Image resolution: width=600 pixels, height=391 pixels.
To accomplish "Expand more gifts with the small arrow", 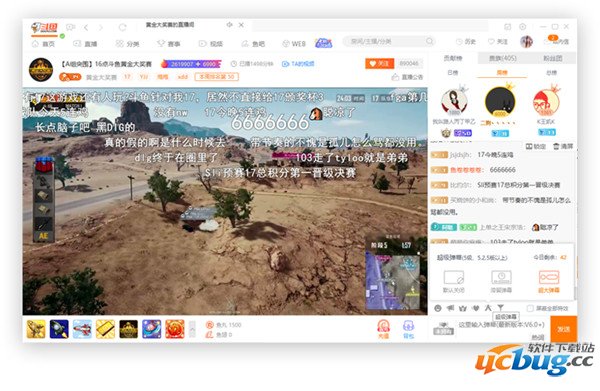I will (x=192, y=329).
